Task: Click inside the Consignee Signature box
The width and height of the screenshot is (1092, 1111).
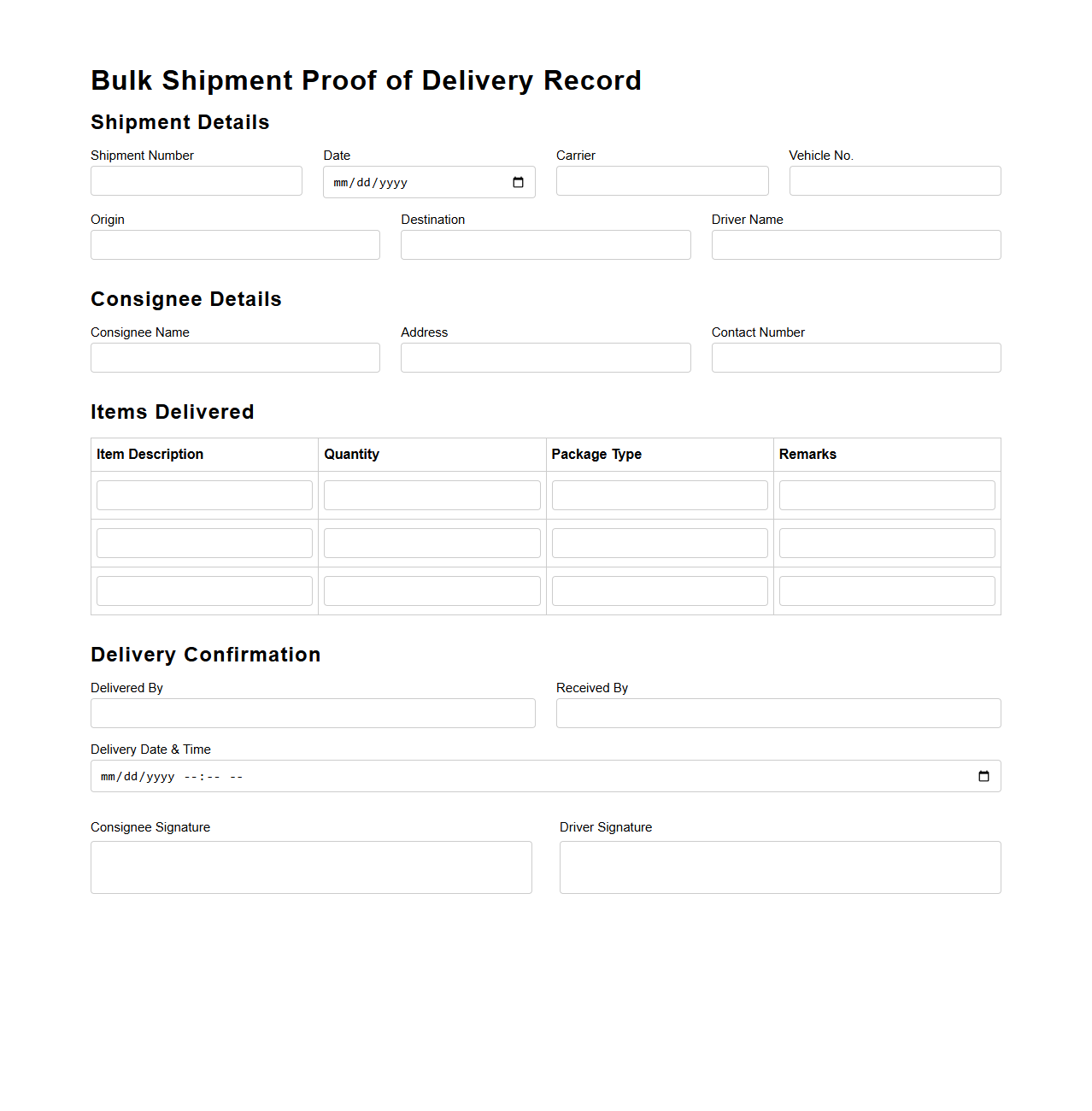Action: point(311,867)
